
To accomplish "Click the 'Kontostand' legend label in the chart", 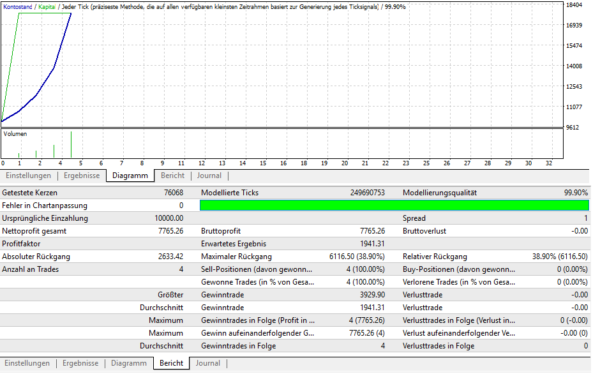I will 18,7.
